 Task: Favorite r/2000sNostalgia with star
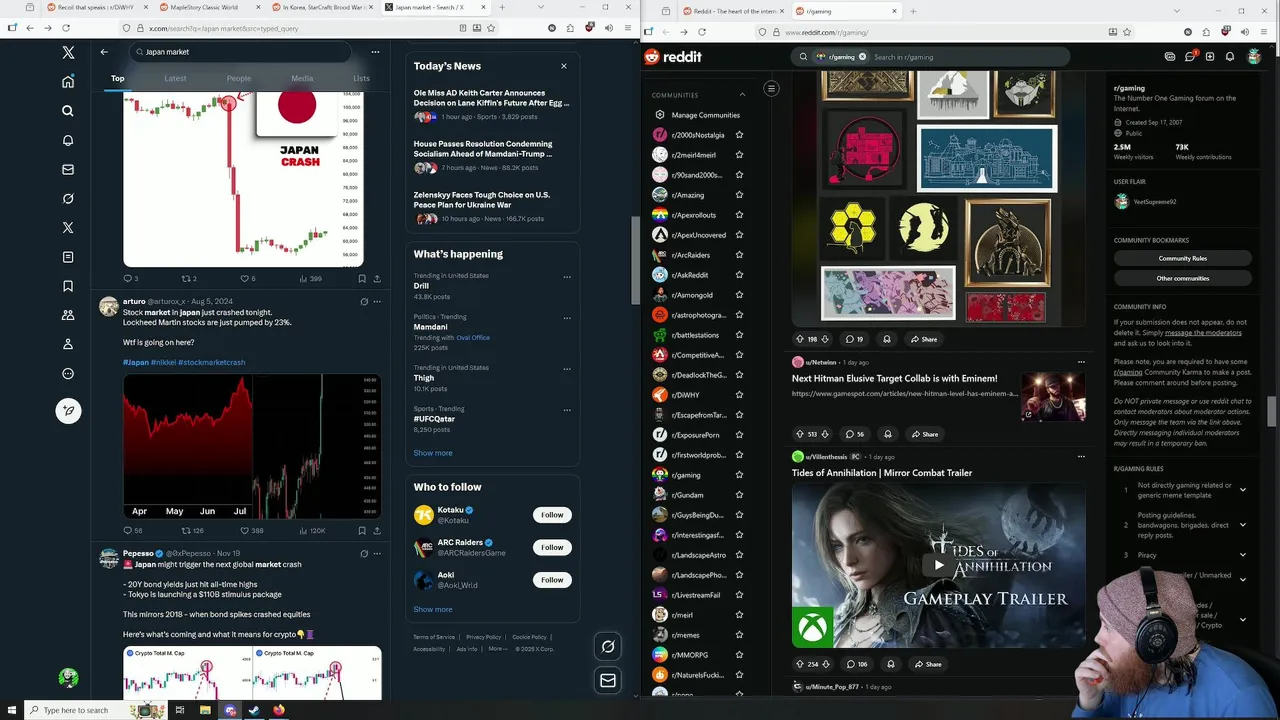pyautogui.click(x=739, y=135)
